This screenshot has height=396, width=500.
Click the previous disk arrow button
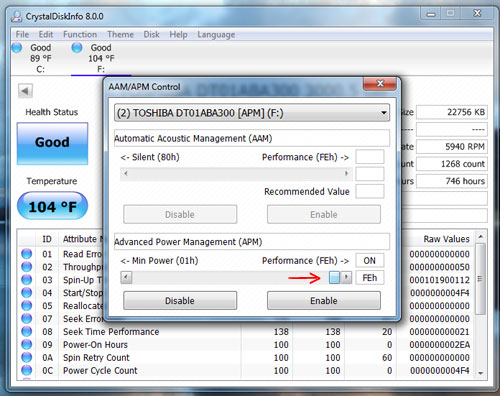(x=25, y=91)
